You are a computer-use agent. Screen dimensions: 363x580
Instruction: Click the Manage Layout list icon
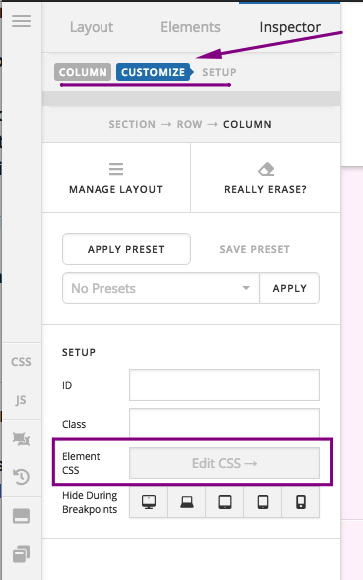coord(116,169)
